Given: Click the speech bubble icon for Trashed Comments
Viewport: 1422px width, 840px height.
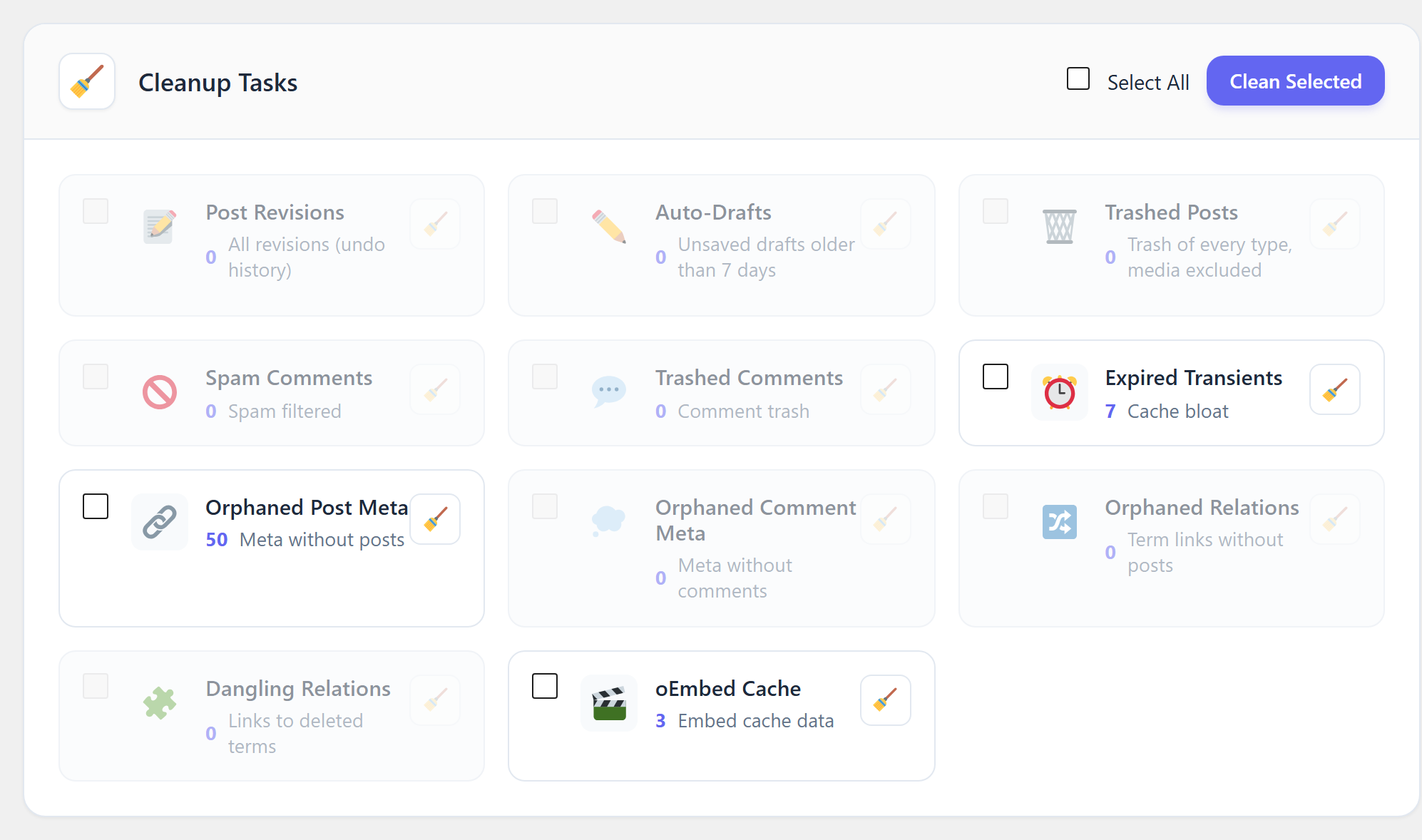Looking at the screenshot, I should pos(609,392).
